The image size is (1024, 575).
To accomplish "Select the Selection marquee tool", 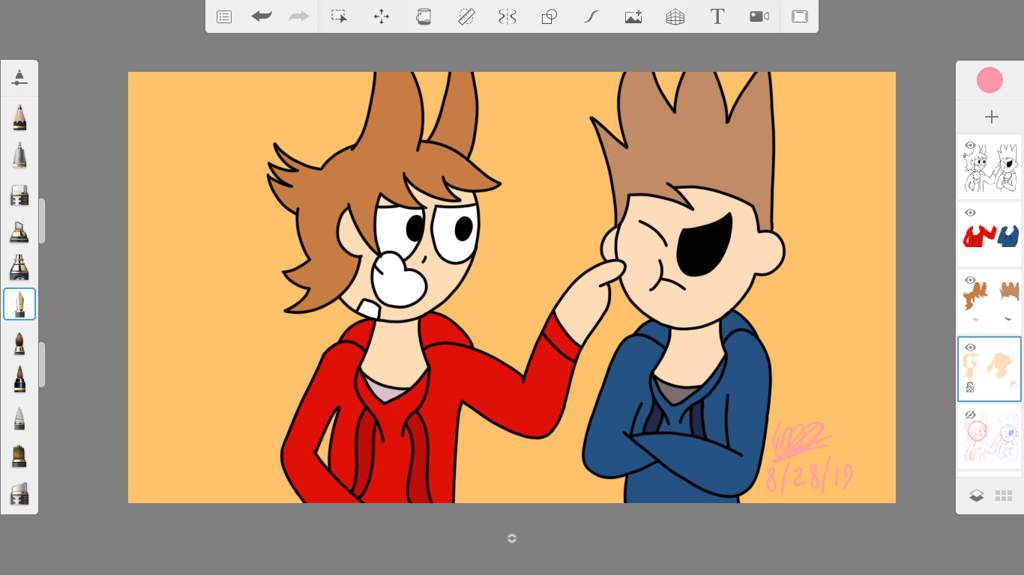I will (x=339, y=16).
